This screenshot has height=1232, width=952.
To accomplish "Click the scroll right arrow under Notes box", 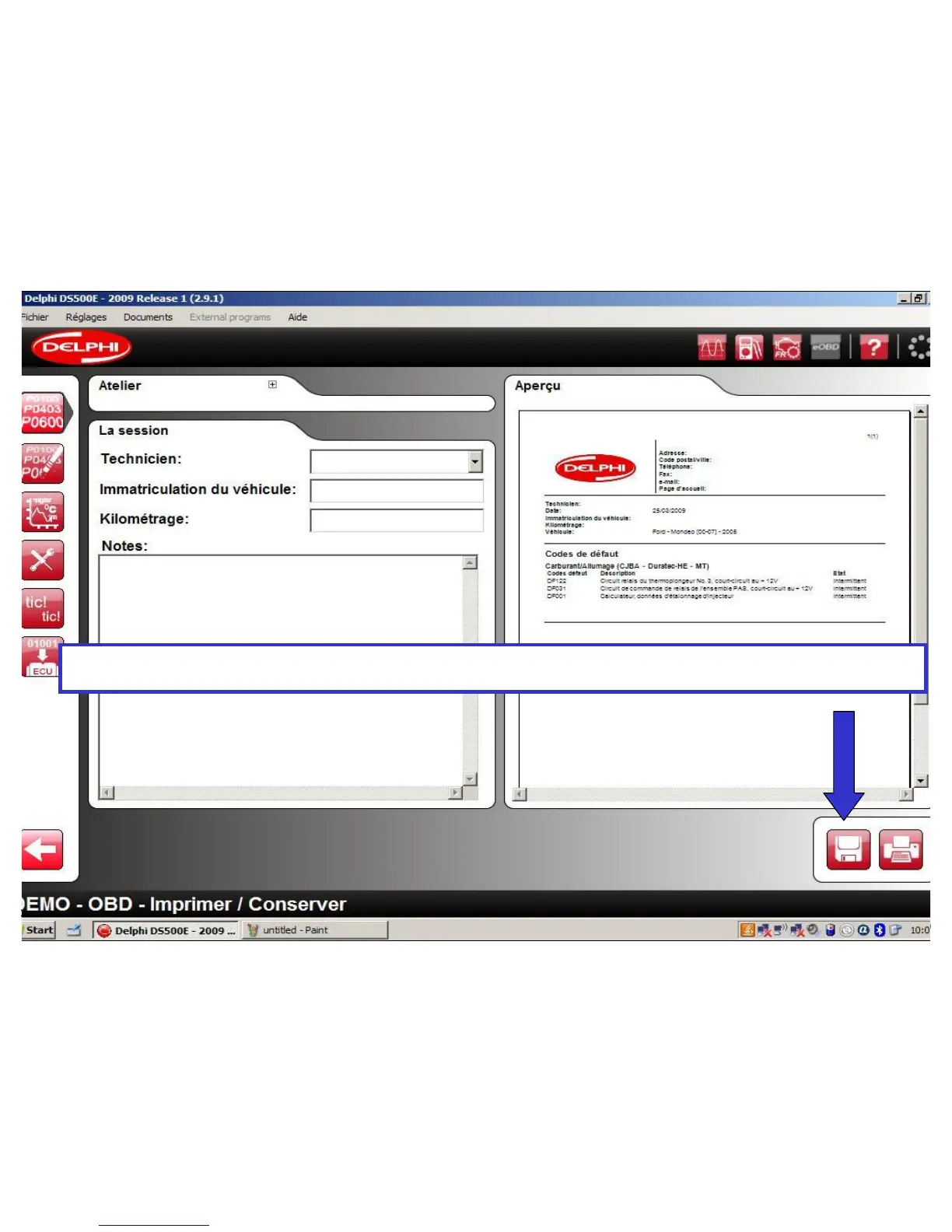I will point(456,793).
